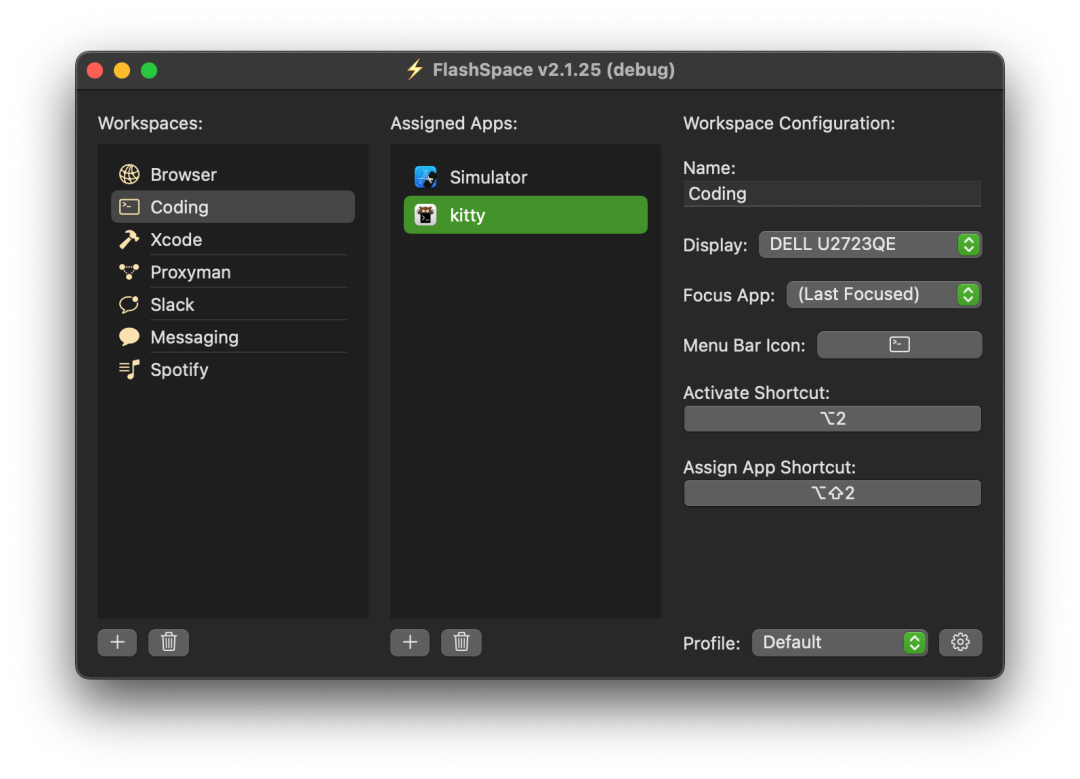Select the Slack workspace icon

(x=129, y=304)
